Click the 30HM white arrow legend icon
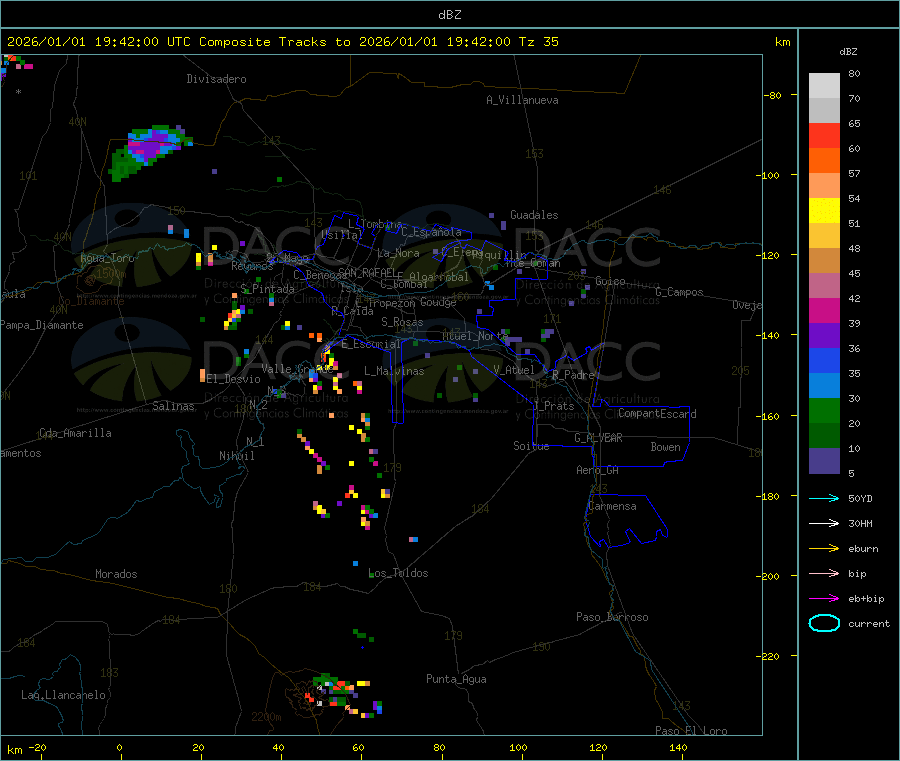The image size is (900, 761). (x=824, y=523)
